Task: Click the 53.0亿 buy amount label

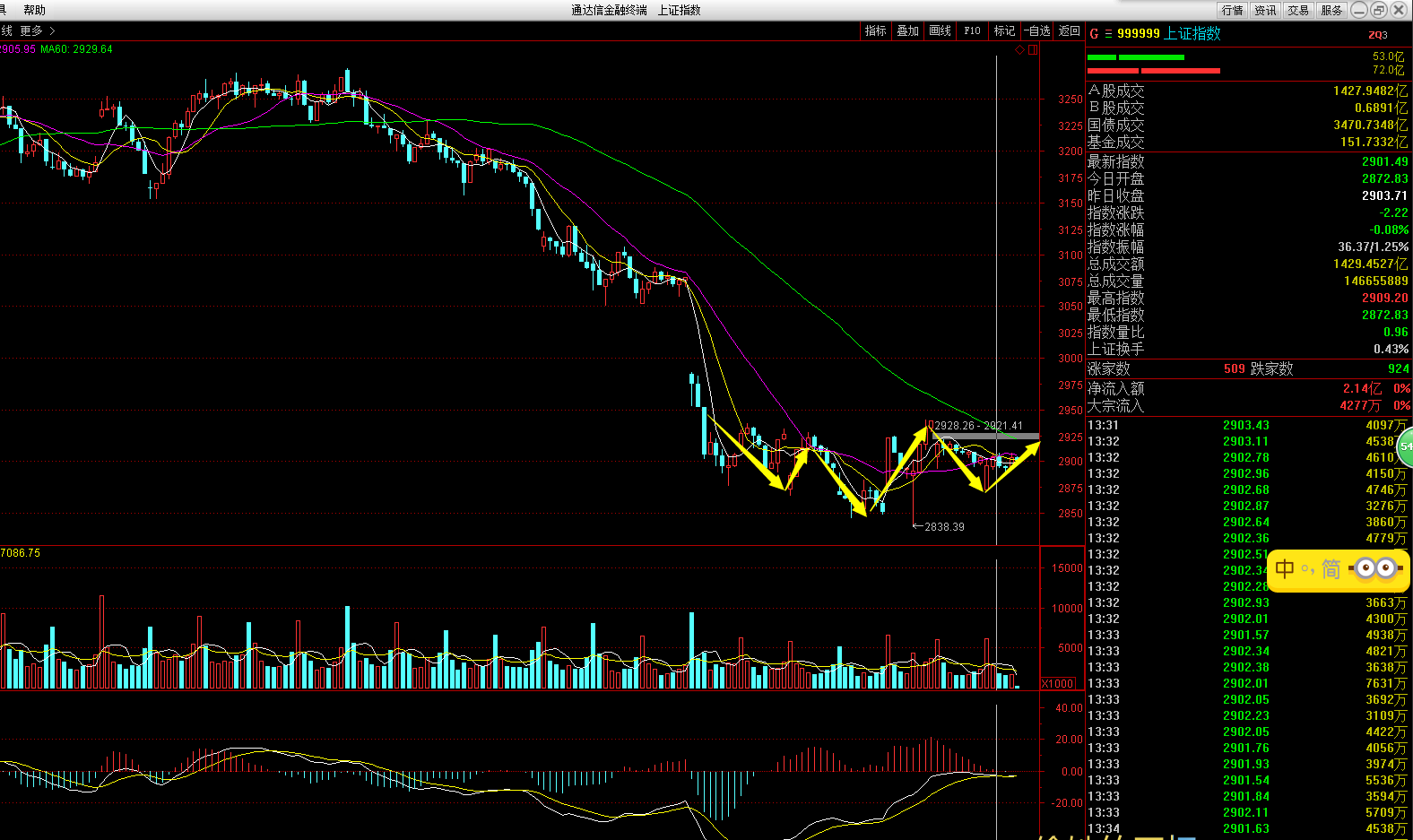Action: pos(1388,56)
